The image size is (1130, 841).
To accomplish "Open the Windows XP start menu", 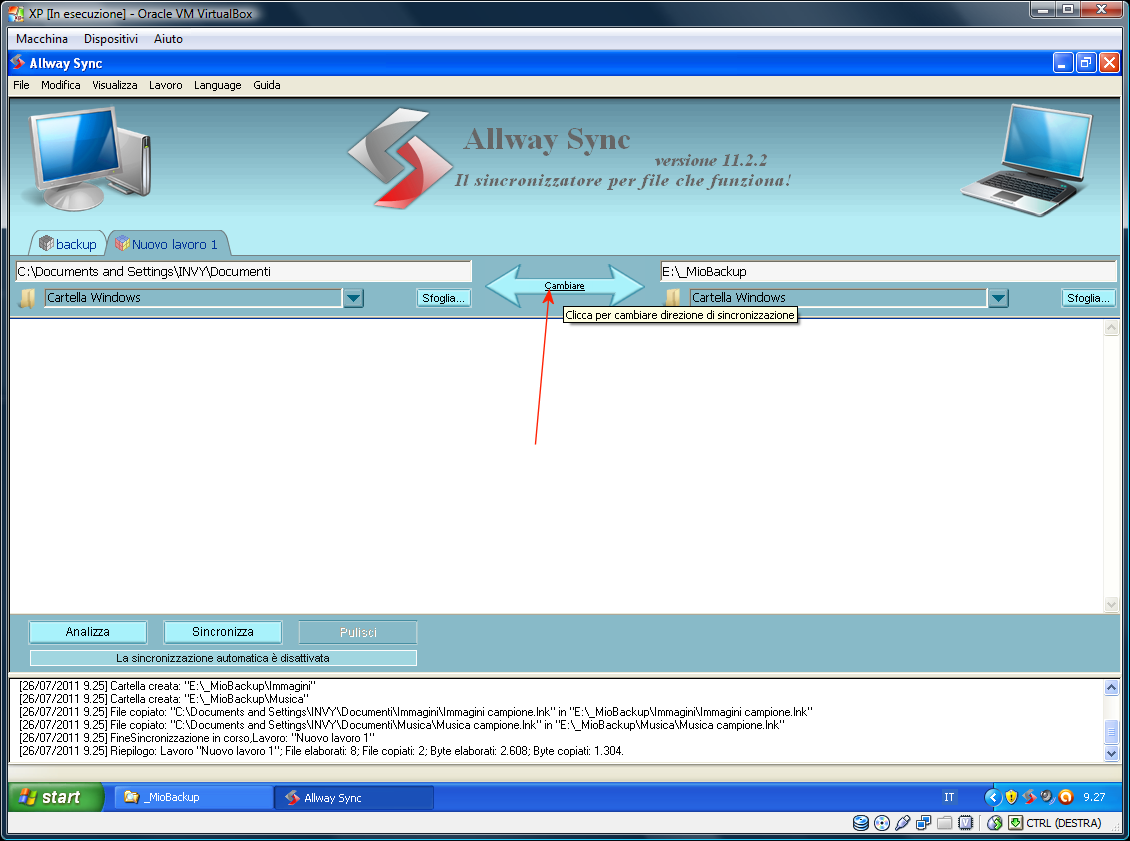I will point(55,797).
